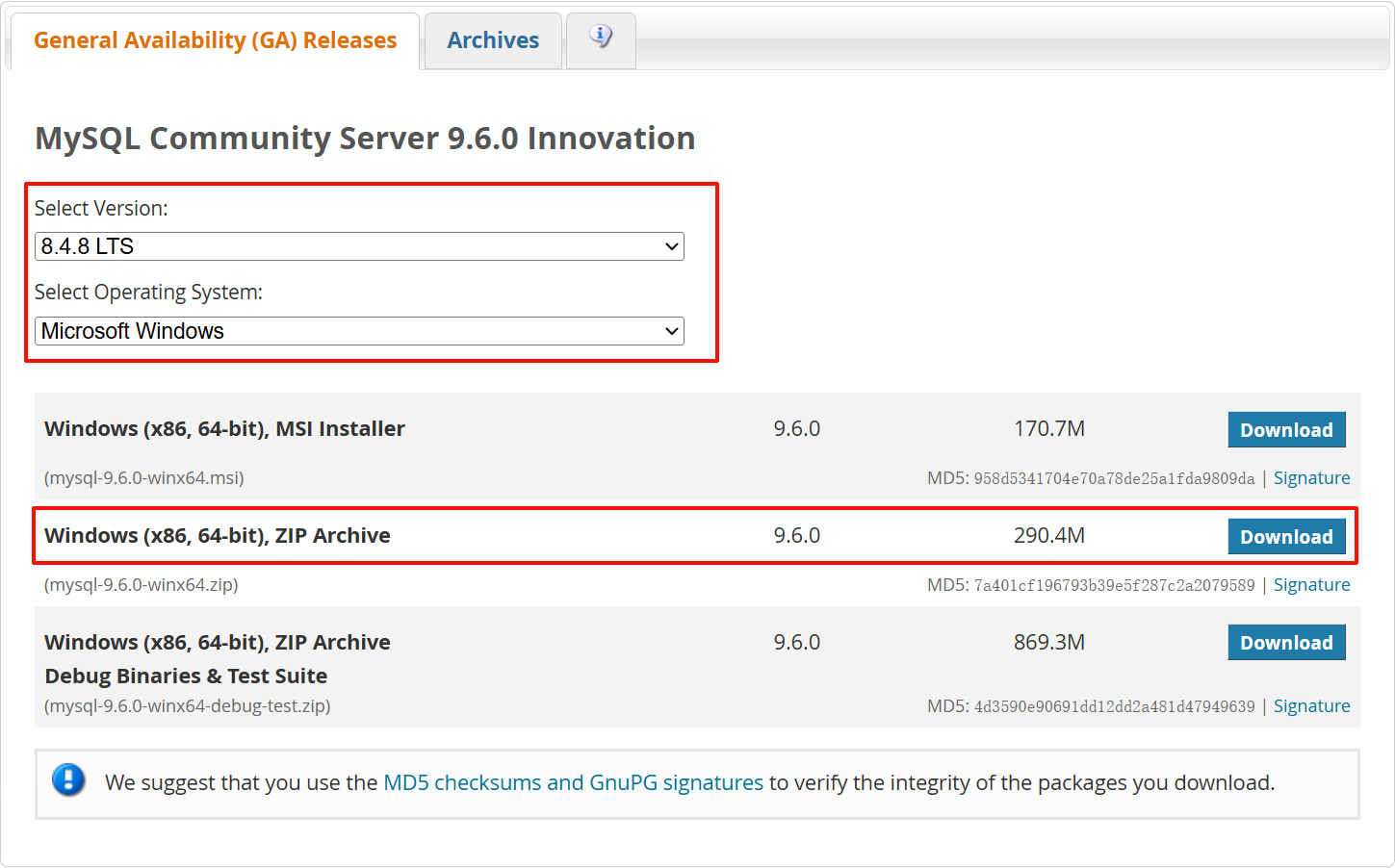Click the mysql-9.6.0-winx64-debug-test.zip filename
This screenshot has height=868, width=1395.
[188, 706]
